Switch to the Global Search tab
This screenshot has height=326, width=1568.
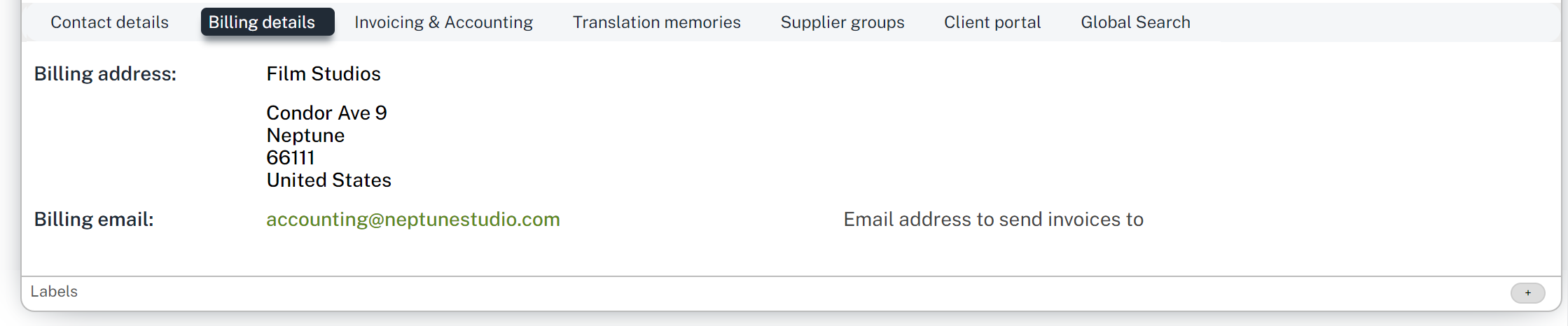click(x=1135, y=22)
